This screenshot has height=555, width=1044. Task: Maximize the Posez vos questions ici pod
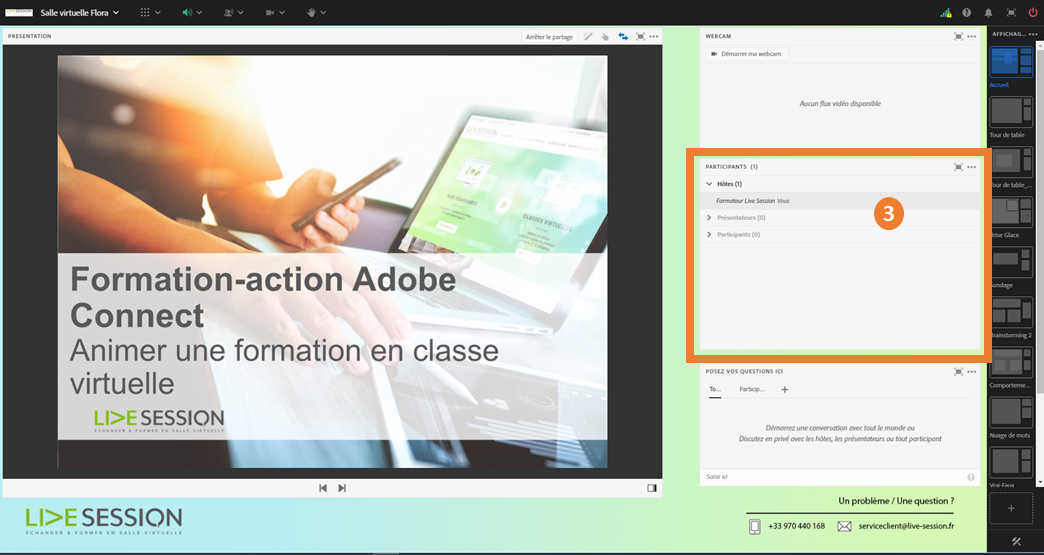click(958, 371)
